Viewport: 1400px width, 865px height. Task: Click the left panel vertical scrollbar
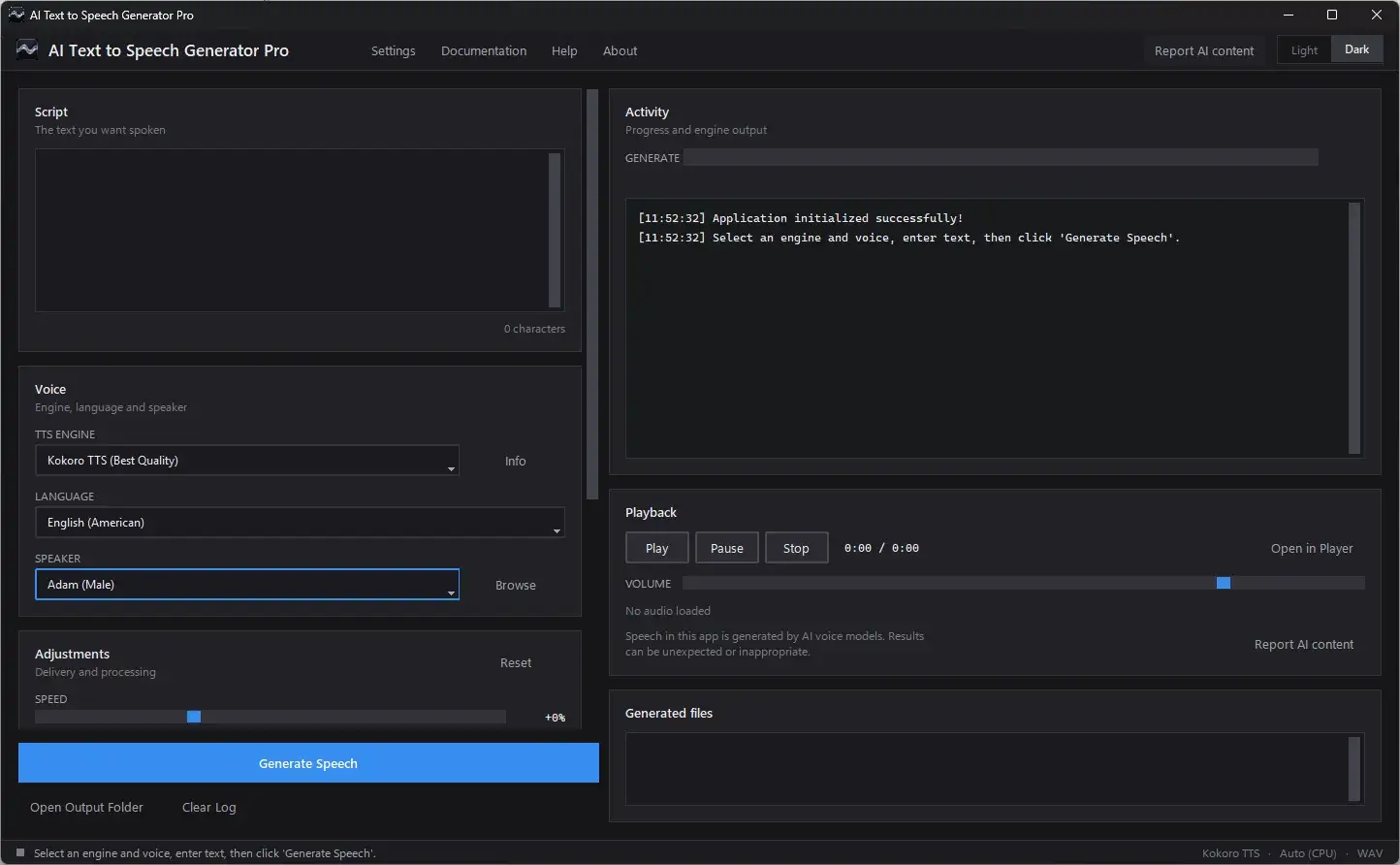[592, 295]
